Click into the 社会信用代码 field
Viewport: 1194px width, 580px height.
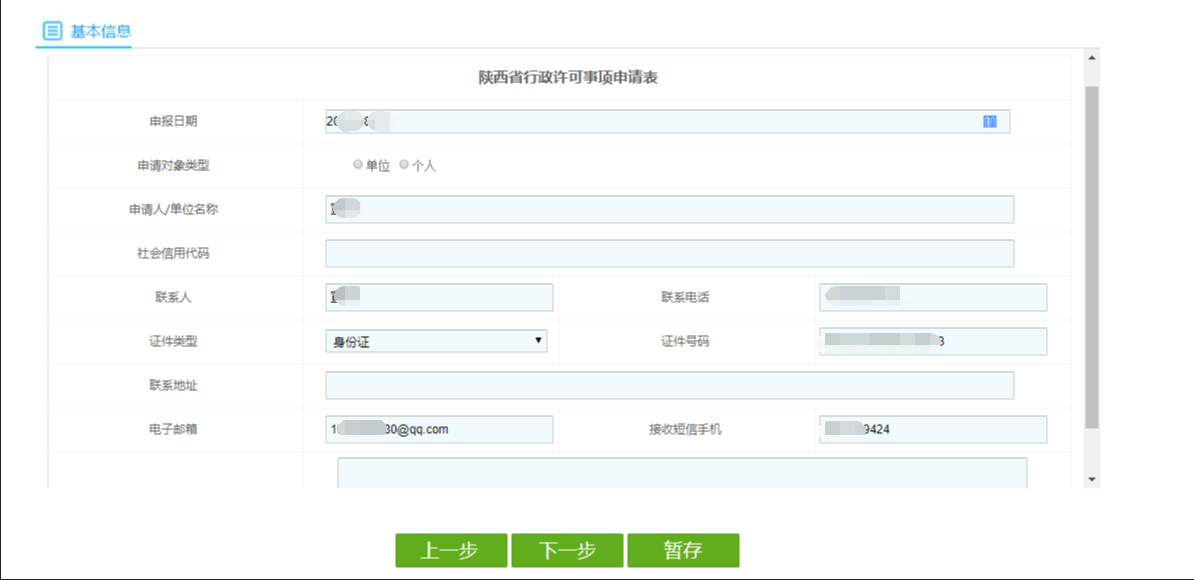click(x=669, y=253)
